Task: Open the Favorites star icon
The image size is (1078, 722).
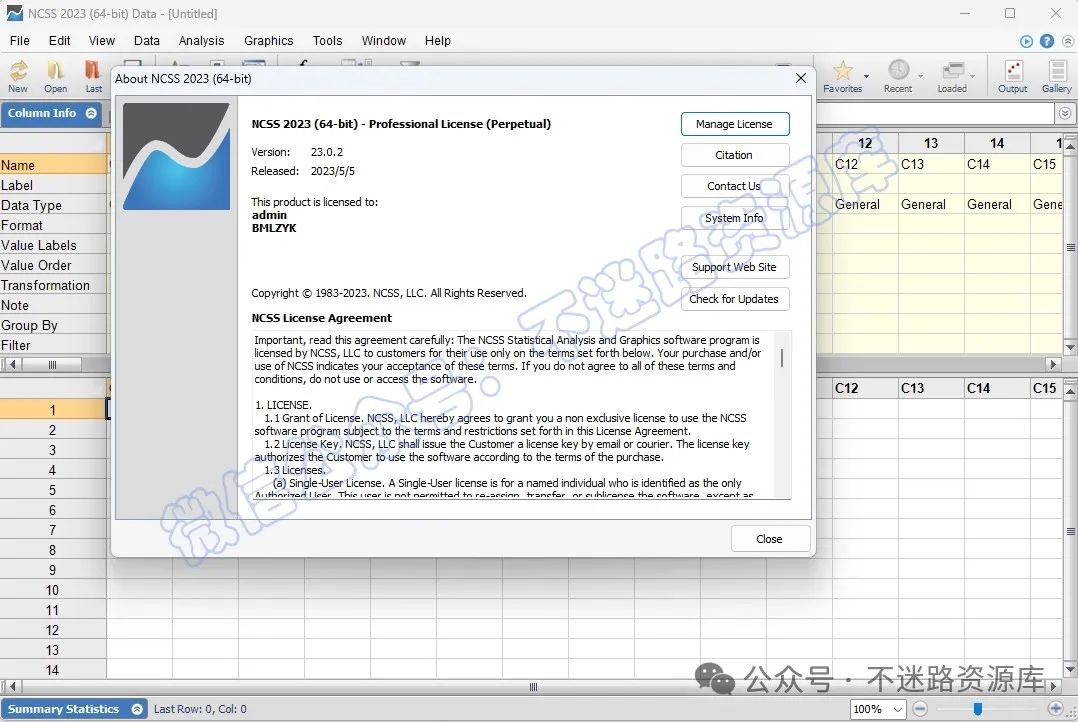Action: [842, 76]
